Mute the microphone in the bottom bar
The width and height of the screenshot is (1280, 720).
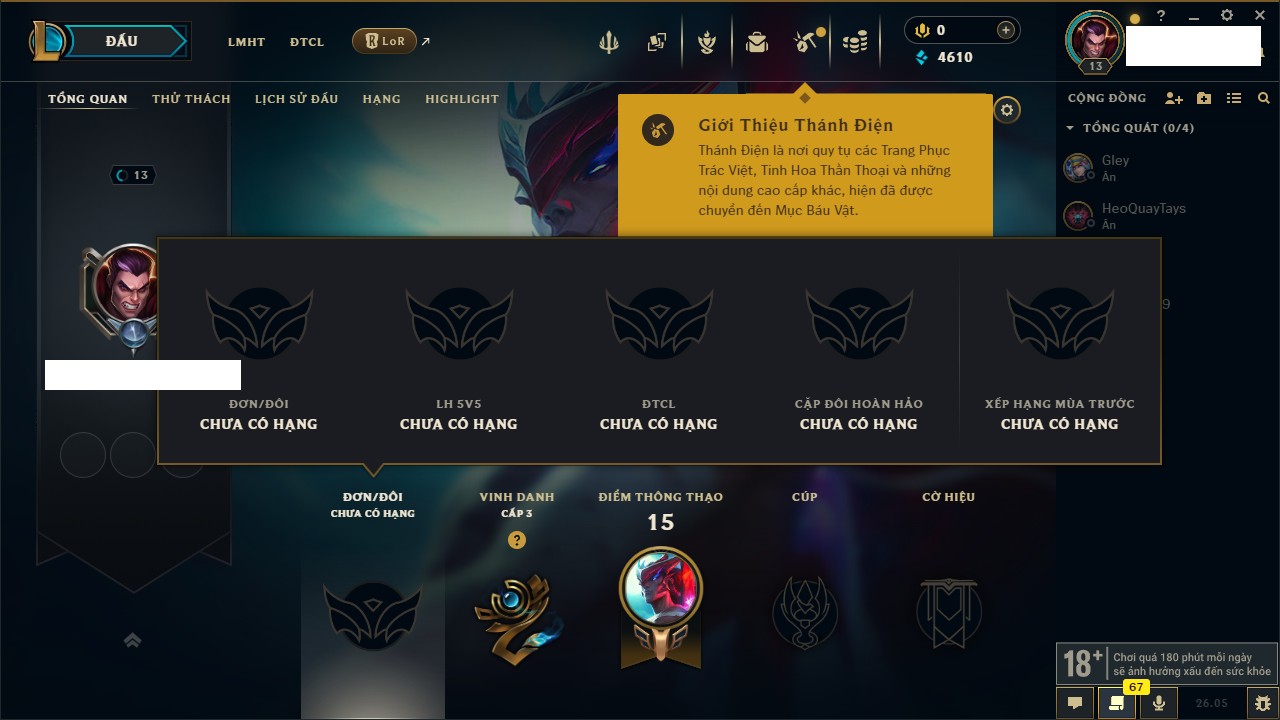pos(1158,703)
